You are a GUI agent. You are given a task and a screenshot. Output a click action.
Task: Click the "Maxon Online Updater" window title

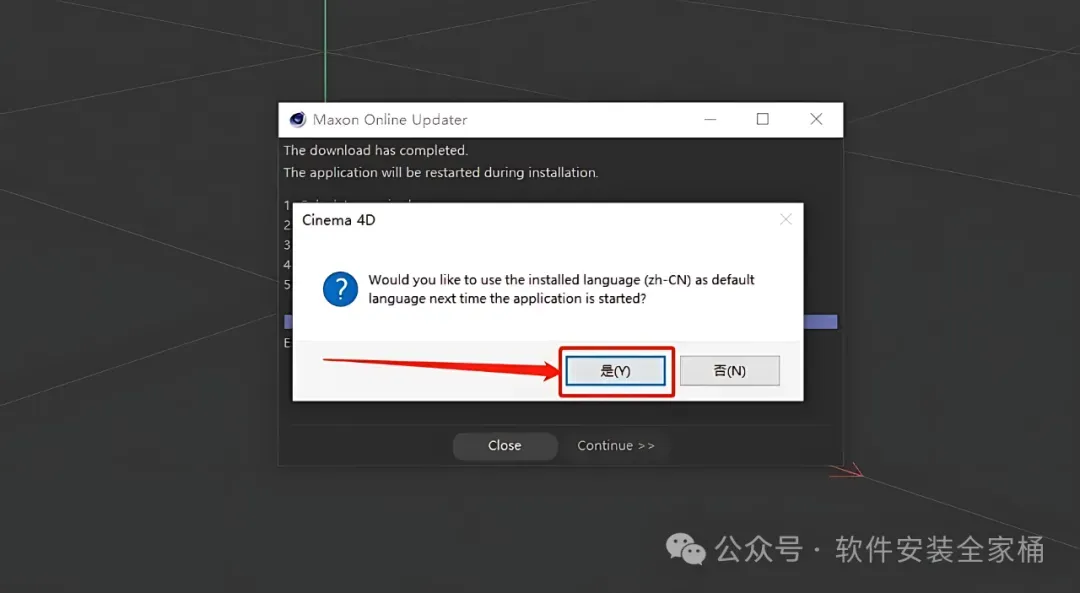pos(390,120)
